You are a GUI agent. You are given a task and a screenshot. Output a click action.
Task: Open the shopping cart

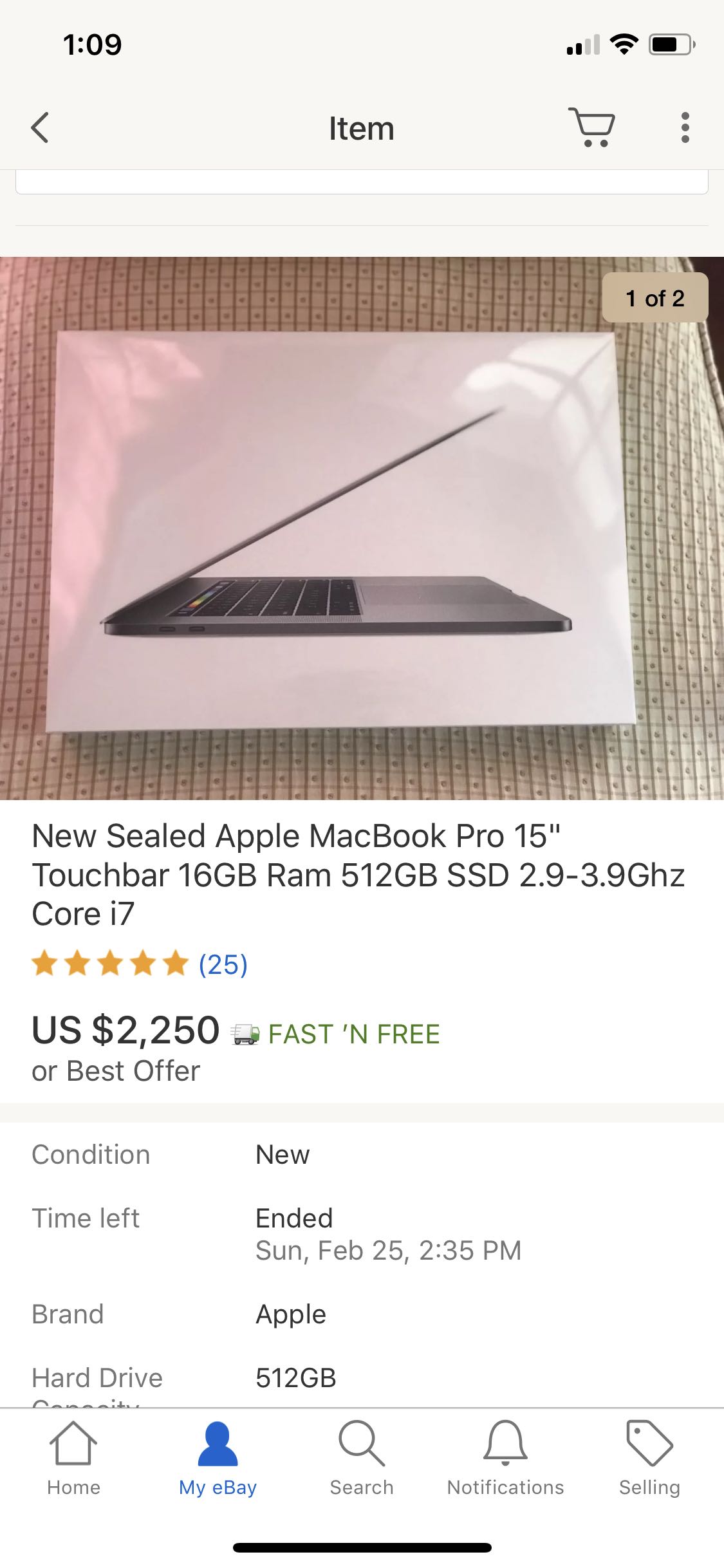tap(591, 127)
